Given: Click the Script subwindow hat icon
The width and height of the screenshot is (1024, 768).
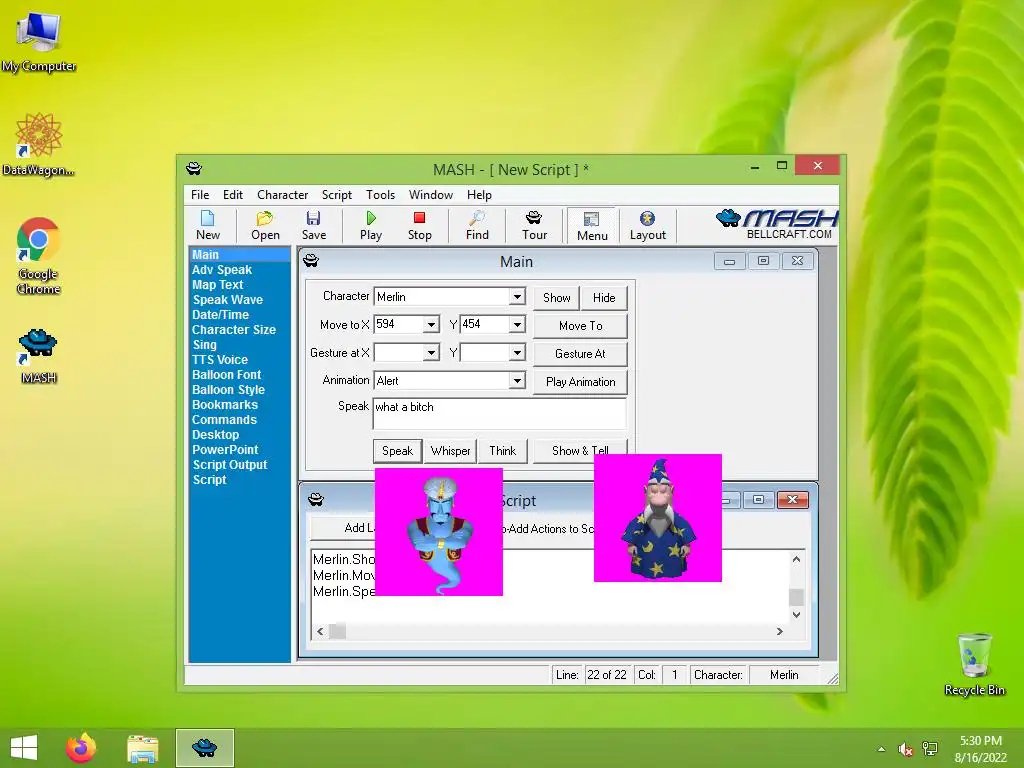Looking at the screenshot, I should (316, 500).
